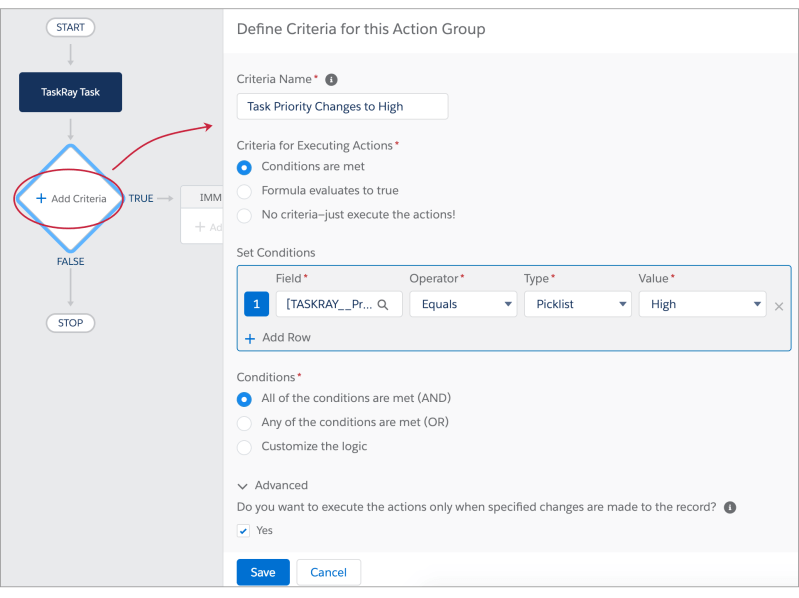Click the STOP node in the flow

coord(70,323)
